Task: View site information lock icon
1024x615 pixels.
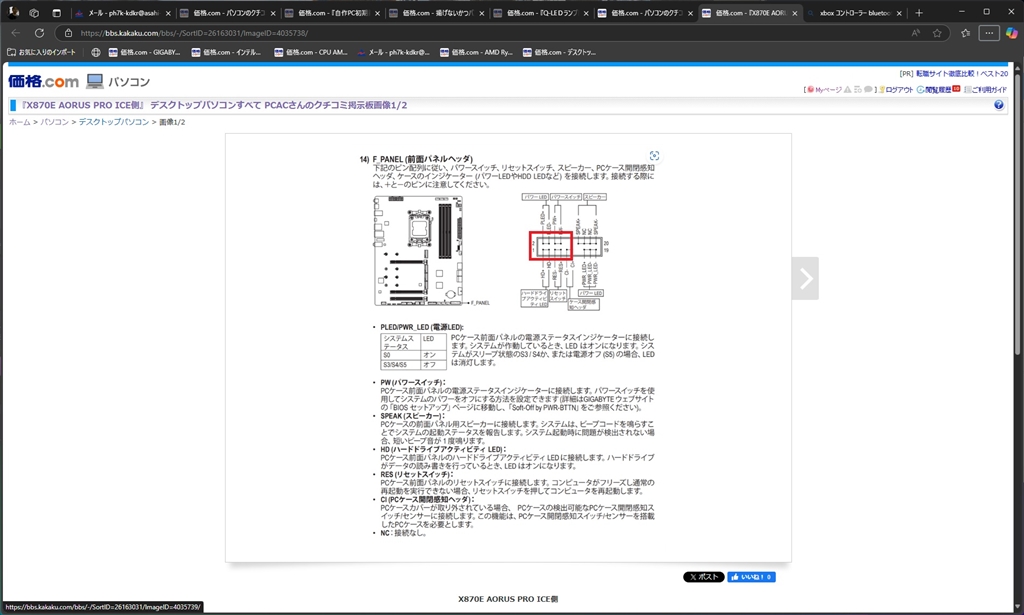Action: [x=68, y=33]
